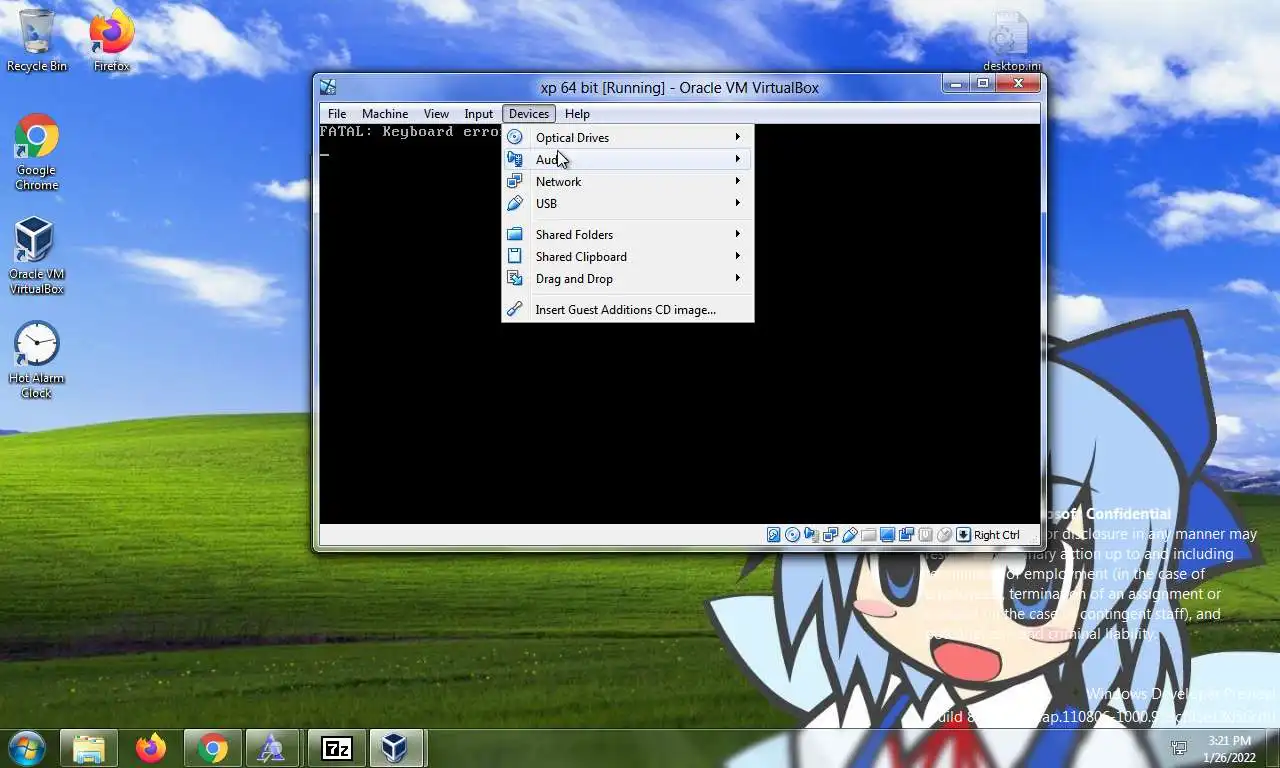
Task: Click the USB indicator in VM status bar
Action: (x=849, y=535)
